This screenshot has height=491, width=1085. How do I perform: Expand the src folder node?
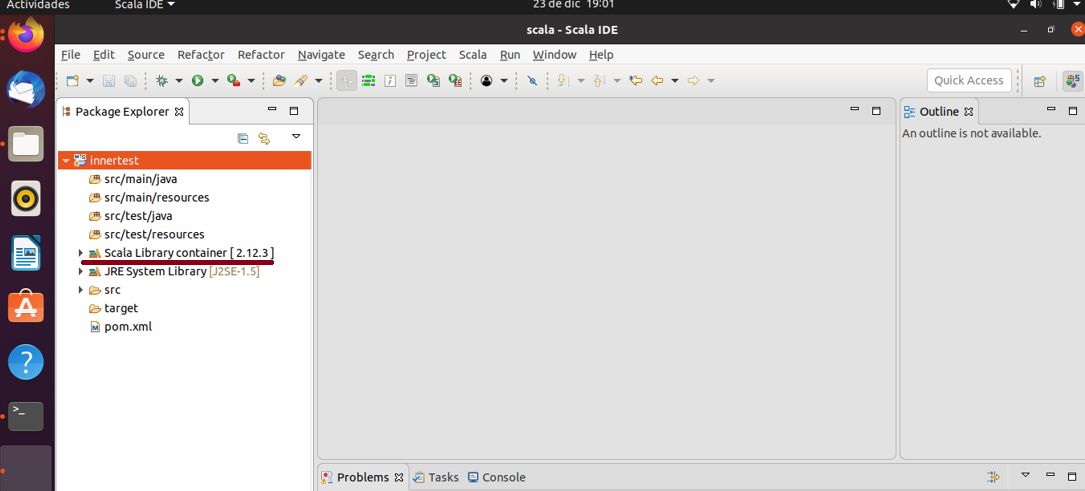pos(80,290)
